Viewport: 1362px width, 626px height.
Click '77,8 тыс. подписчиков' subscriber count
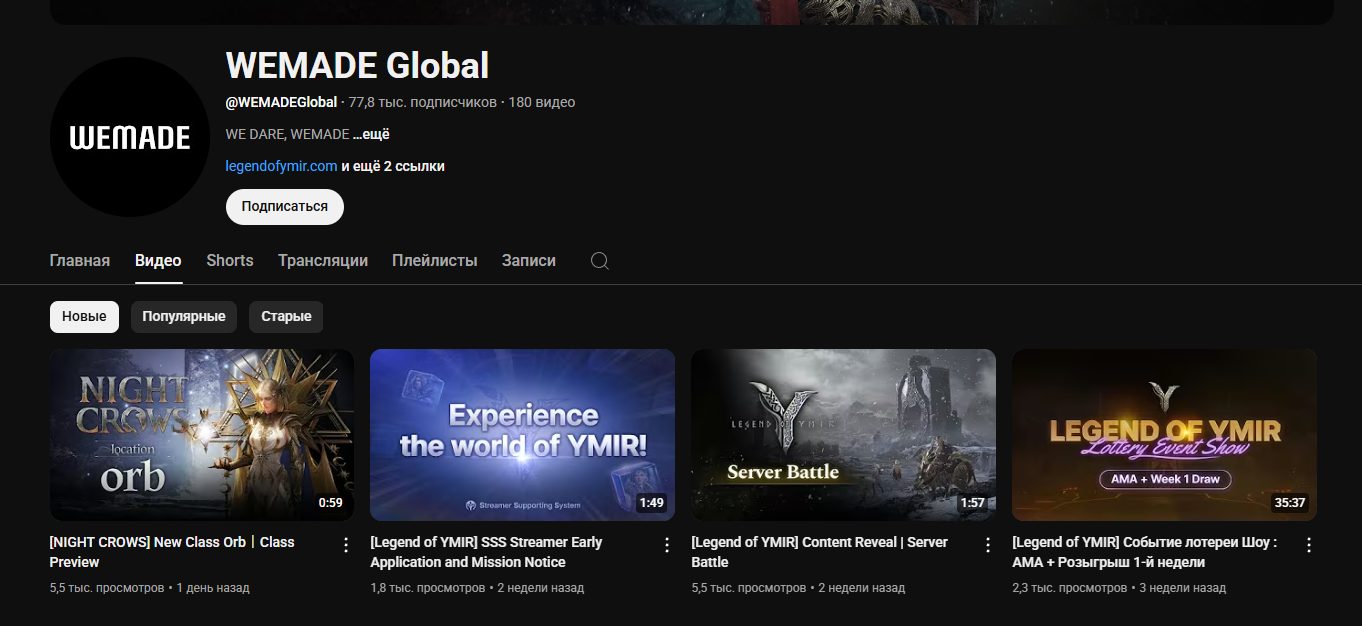click(423, 102)
